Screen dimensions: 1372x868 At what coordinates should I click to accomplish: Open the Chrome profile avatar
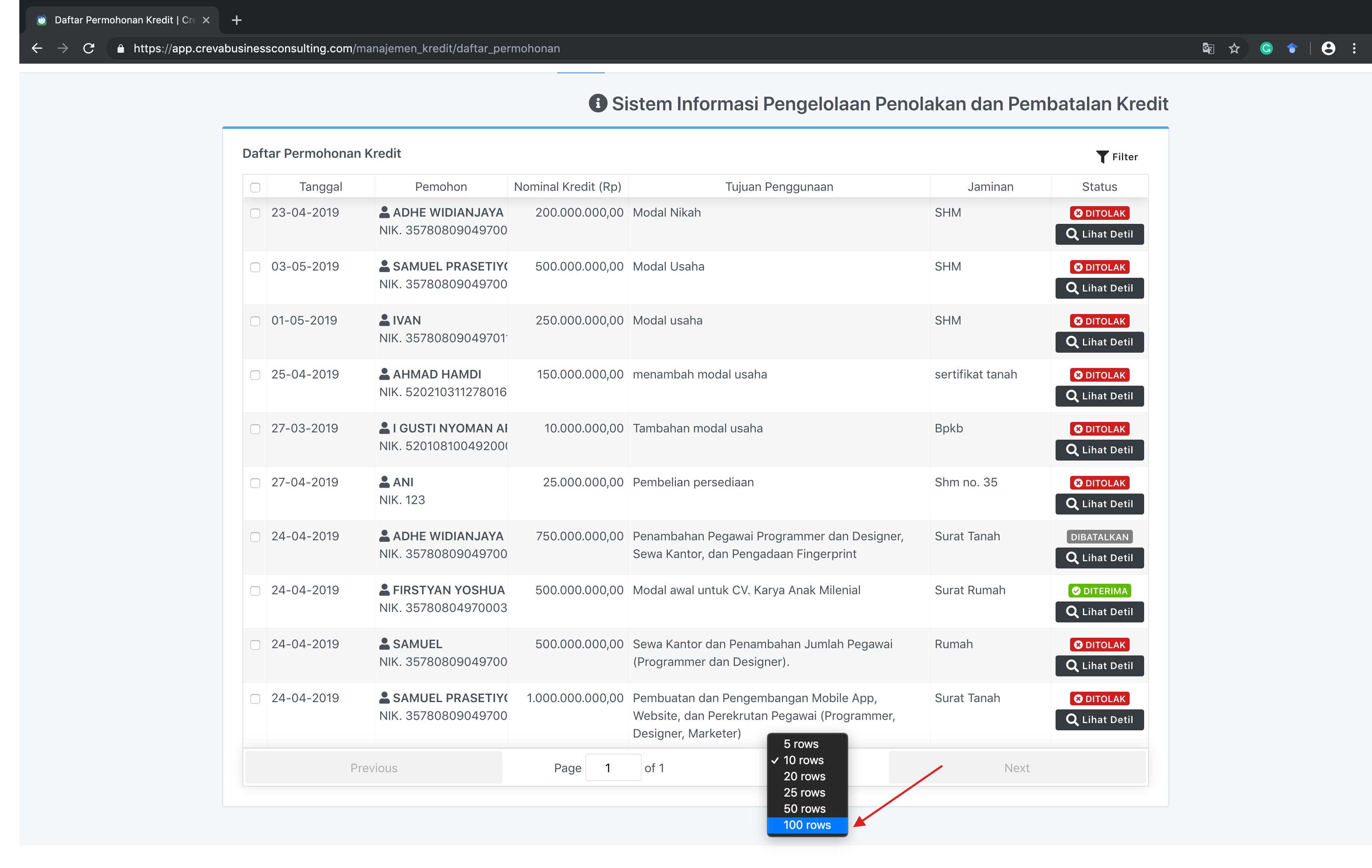tap(1328, 48)
